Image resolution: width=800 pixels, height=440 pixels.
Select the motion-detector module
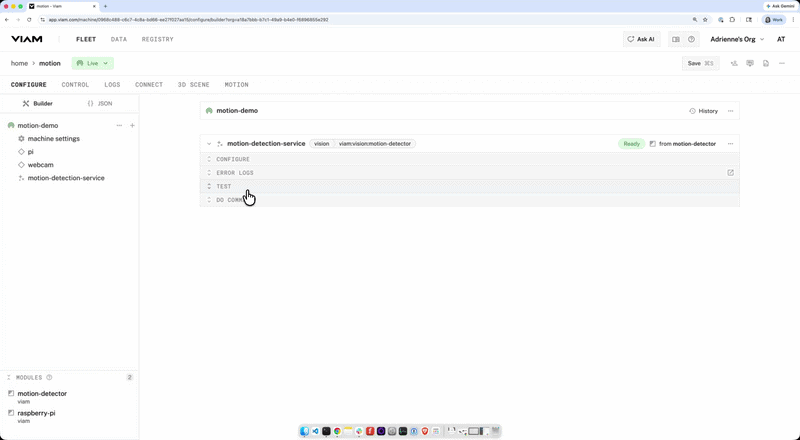(42, 394)
